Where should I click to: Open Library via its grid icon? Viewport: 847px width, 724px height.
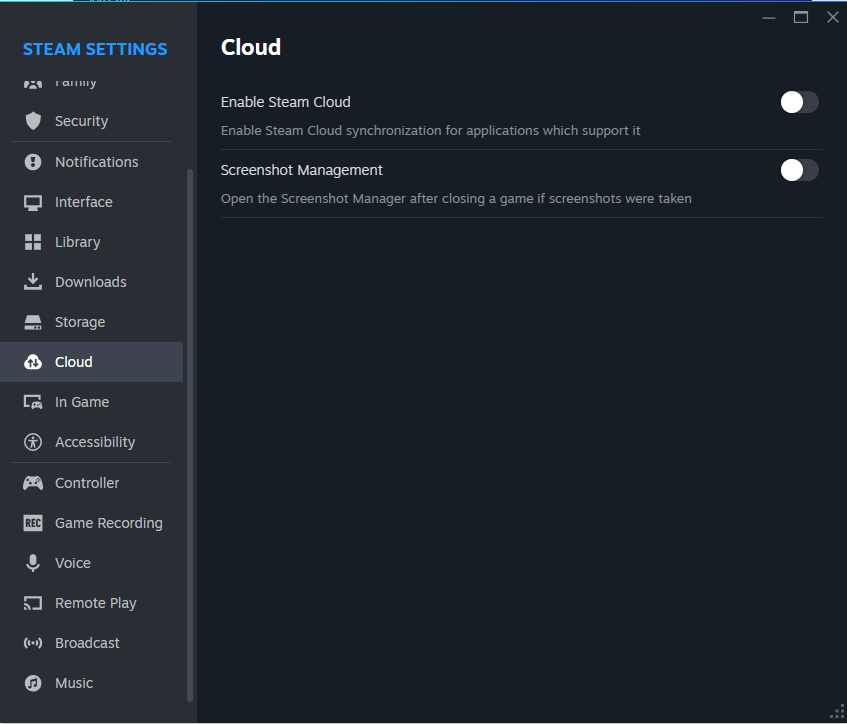(33, 242)
